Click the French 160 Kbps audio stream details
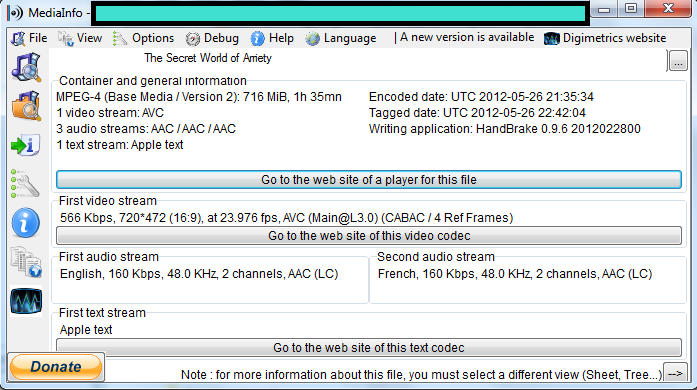Image resolution: width=697 pixels, height=390 pixels. pyautogui.click(x=515, y=274)
